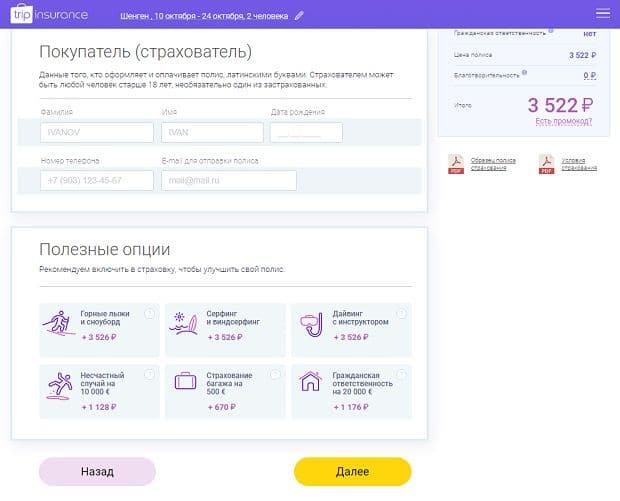Click the trip insurance logo
This screenshot has height=501, width=620.
tap(49, 14)
